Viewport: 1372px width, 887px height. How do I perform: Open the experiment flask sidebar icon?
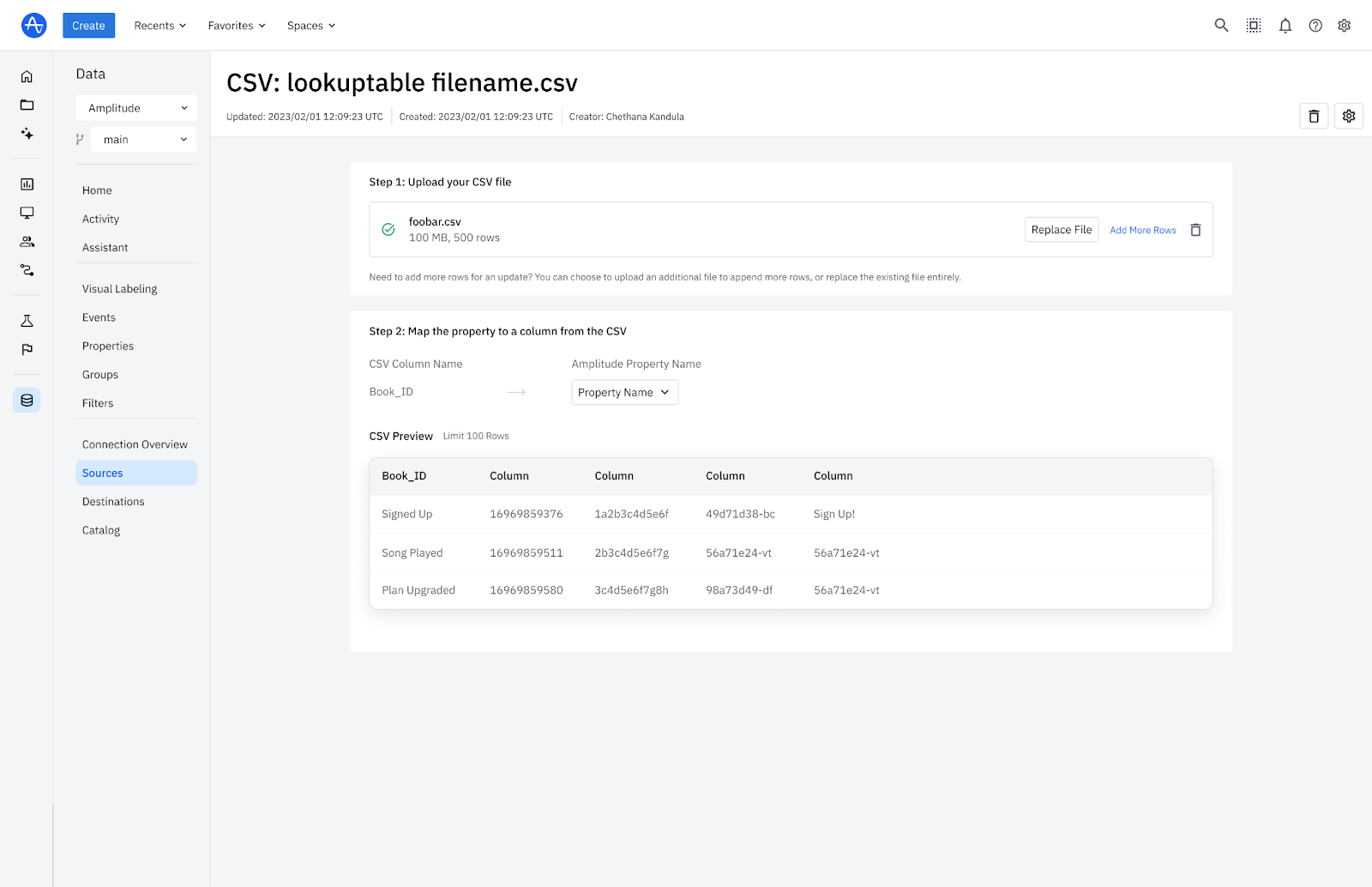[x=27, y=321]
